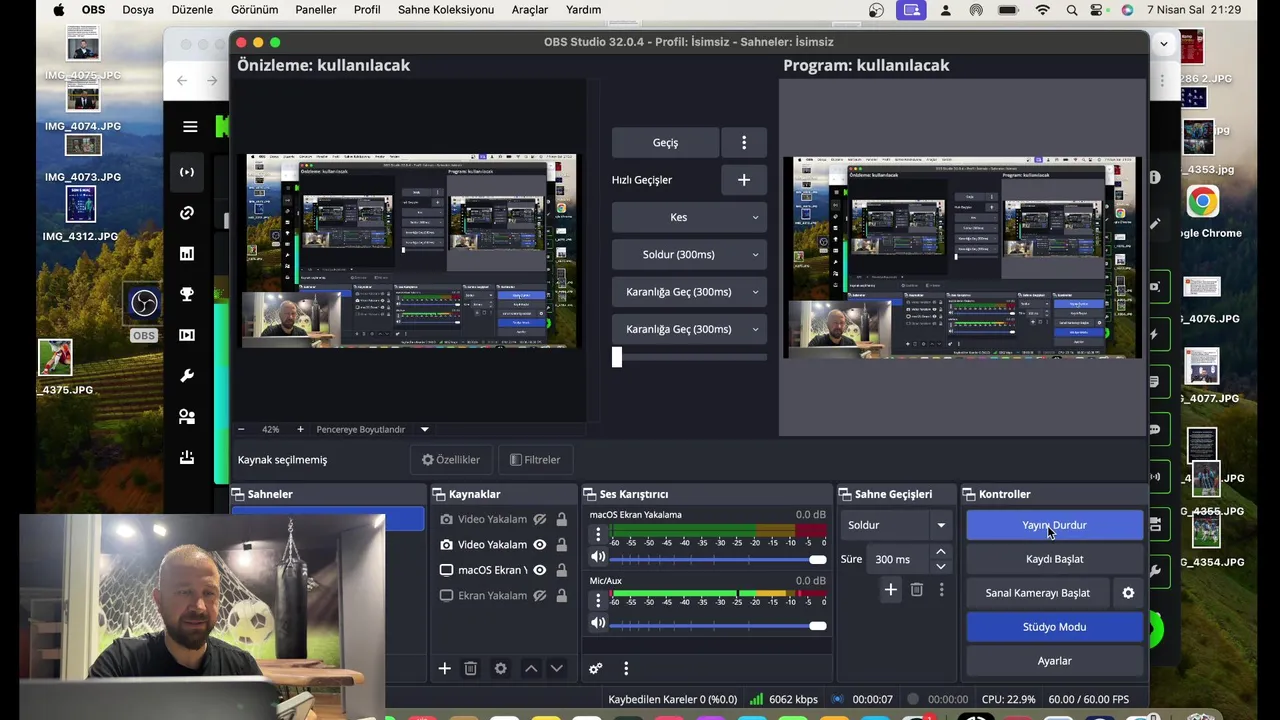Open Google Chrome icon on desktop
Viewport: 1280px width, 720px height.
click(1203, 202)
